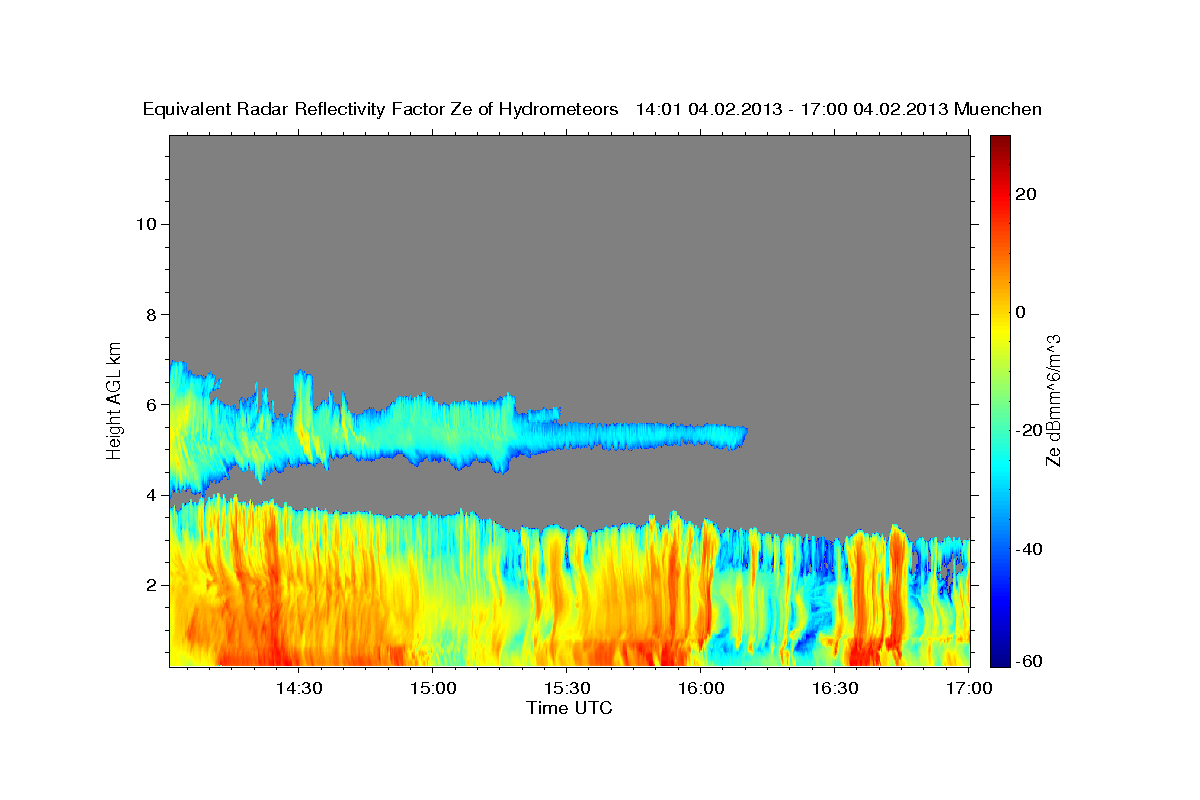This screenshot has width=1200, height=800.
Task: Click the date range text '14:01 04.02.2013 - 17:00 04.02.2013 Muenchen'
Action: point(839,110)
